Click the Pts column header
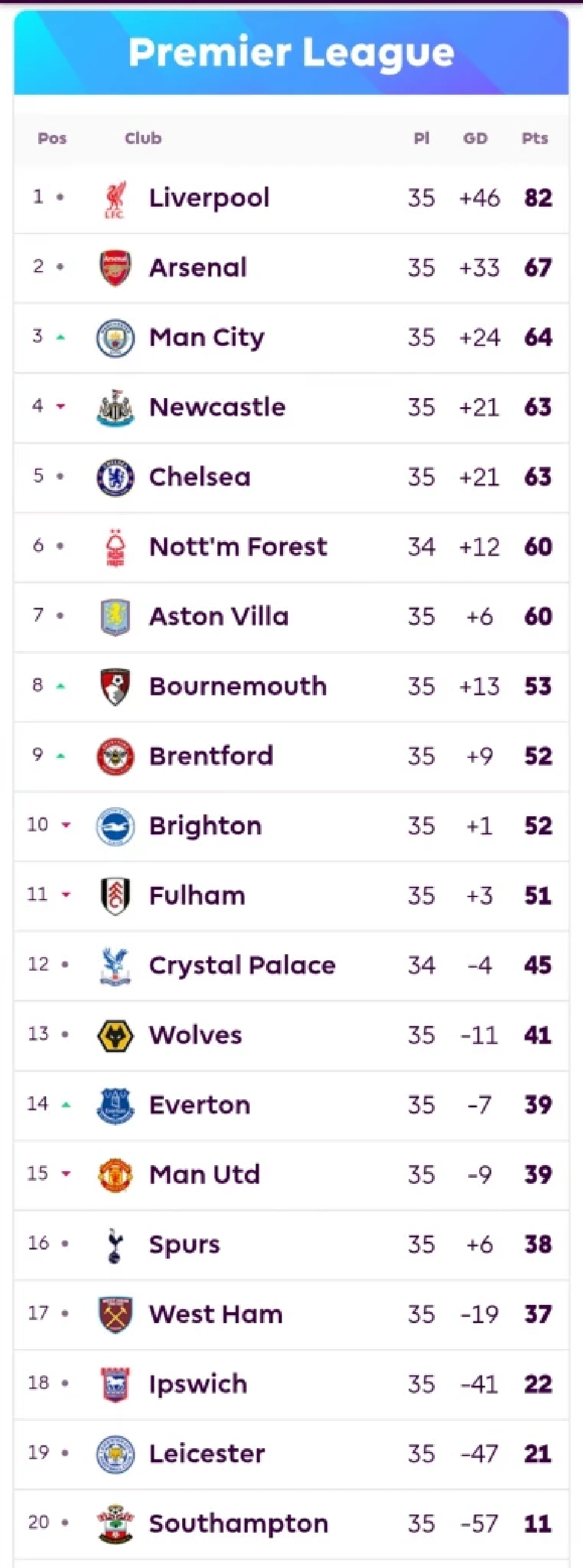This screenshot has width=583, height=1568. tap(534, 138)
